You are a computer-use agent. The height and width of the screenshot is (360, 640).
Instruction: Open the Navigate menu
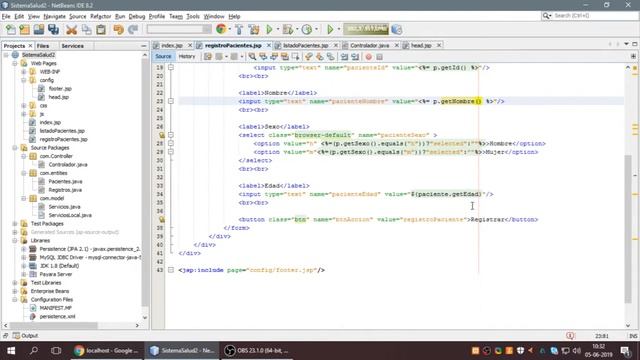[x=54, y=16]
